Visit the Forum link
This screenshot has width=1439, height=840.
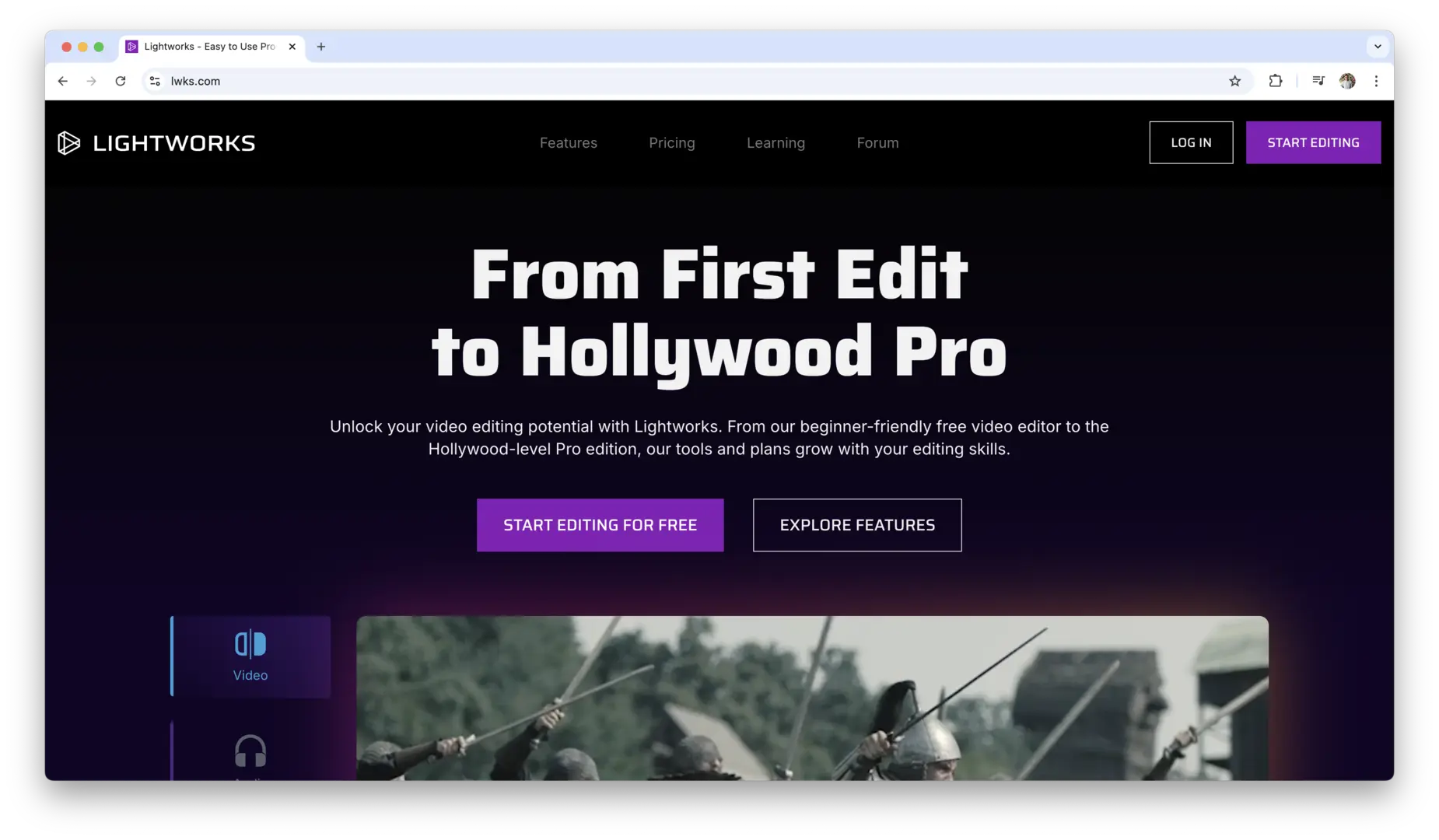pos(877,143)
